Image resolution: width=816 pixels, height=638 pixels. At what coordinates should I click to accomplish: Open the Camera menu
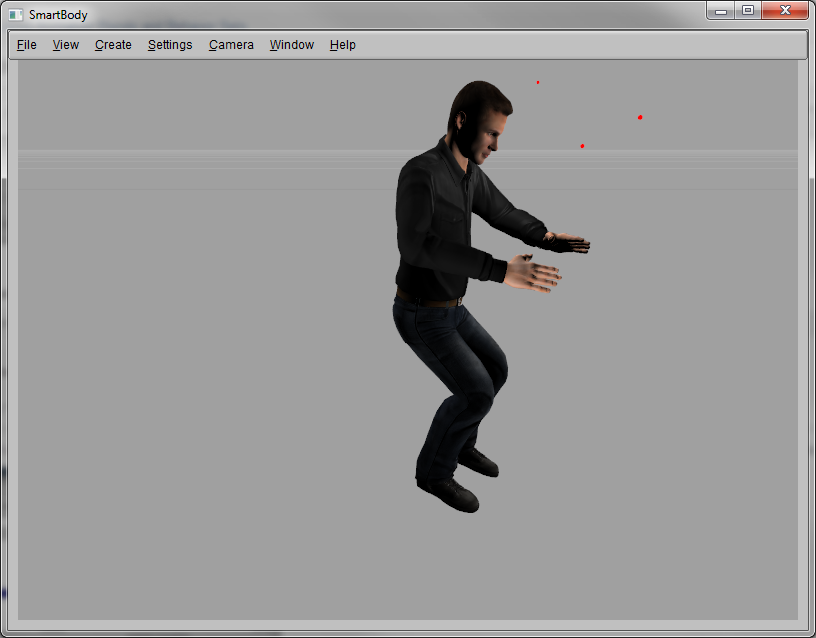click(x=231, y=45)
